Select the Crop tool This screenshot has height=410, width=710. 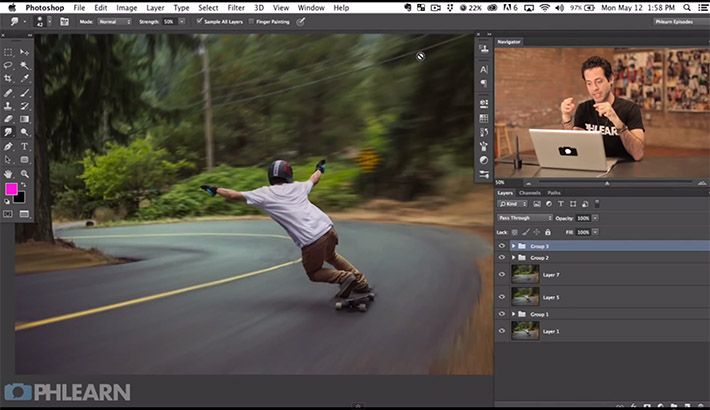click(8, 78)
